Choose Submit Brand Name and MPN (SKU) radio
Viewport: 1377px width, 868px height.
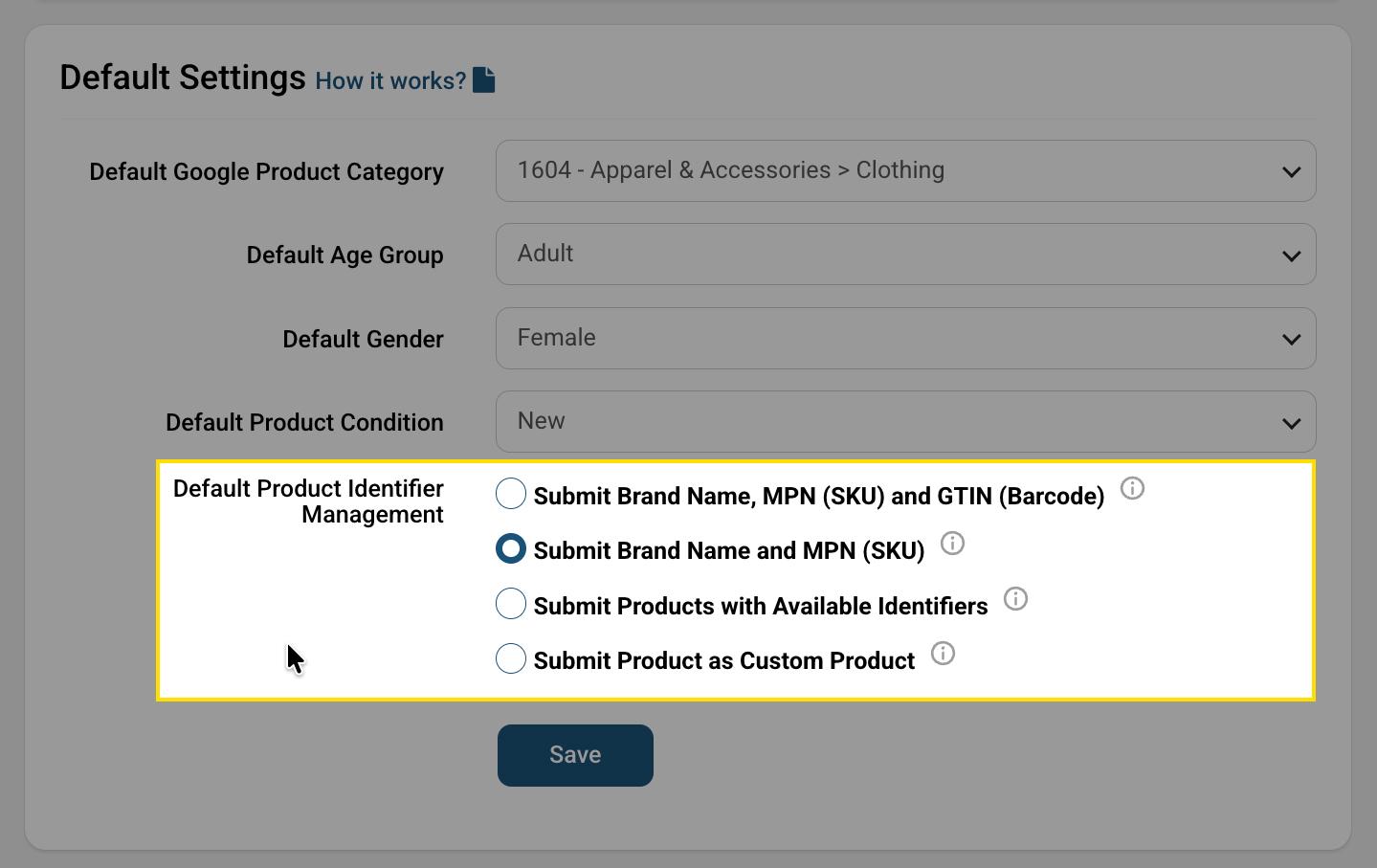(x=511, y=549)
